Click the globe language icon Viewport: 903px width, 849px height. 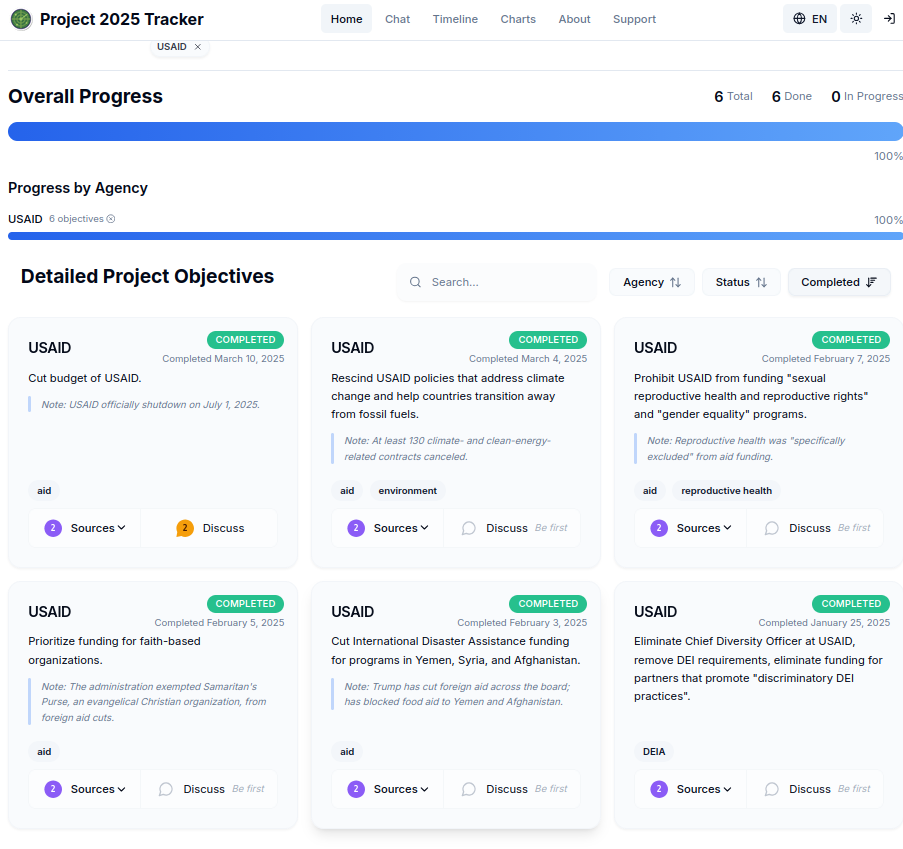799,18
